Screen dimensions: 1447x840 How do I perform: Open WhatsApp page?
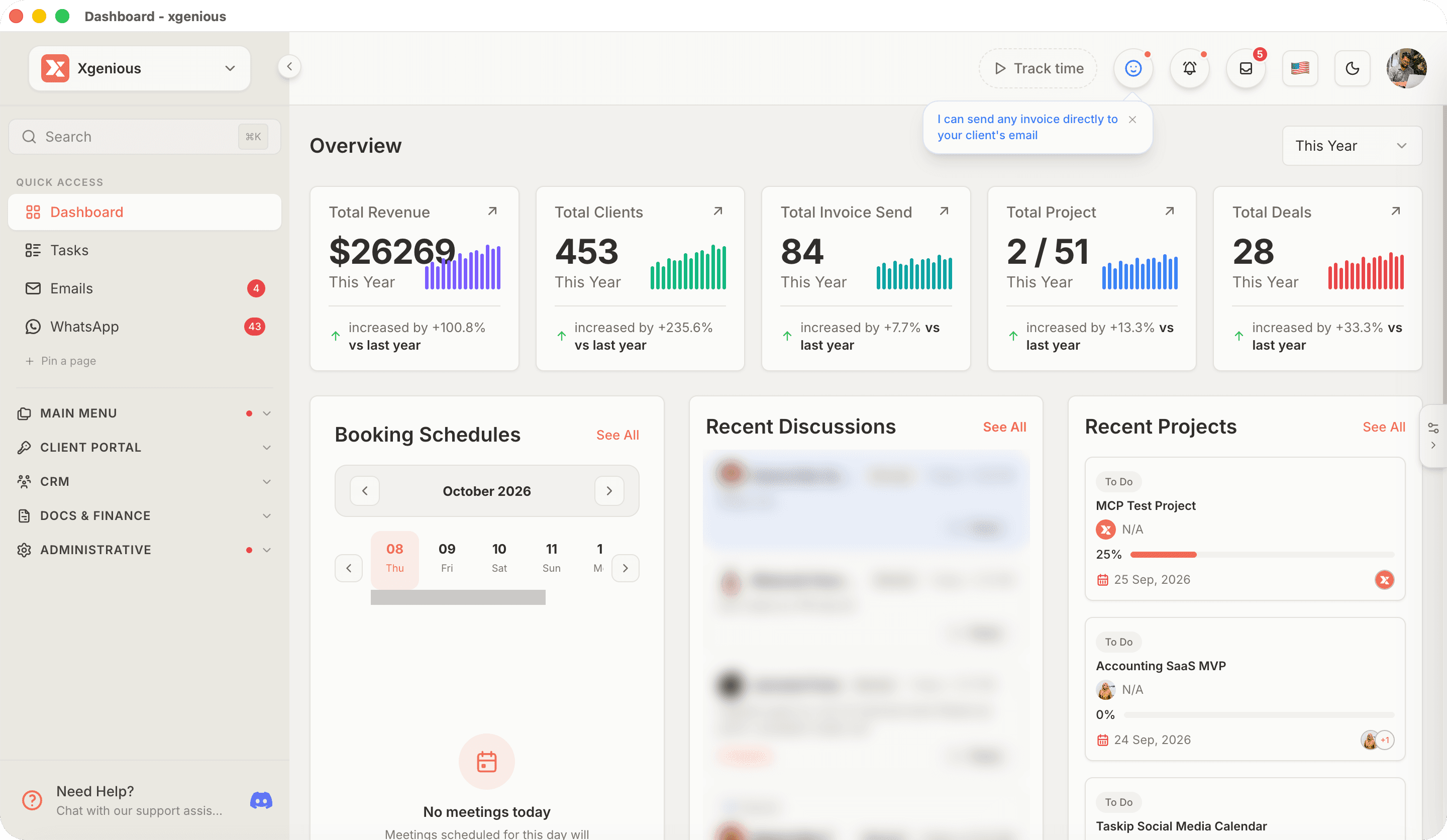[x=145, y=327]
